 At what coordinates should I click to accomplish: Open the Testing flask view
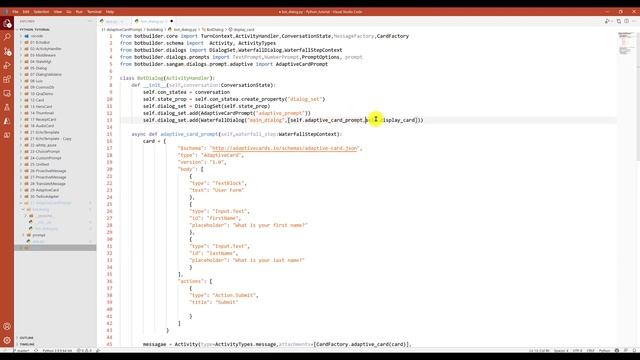pos(7,107)
